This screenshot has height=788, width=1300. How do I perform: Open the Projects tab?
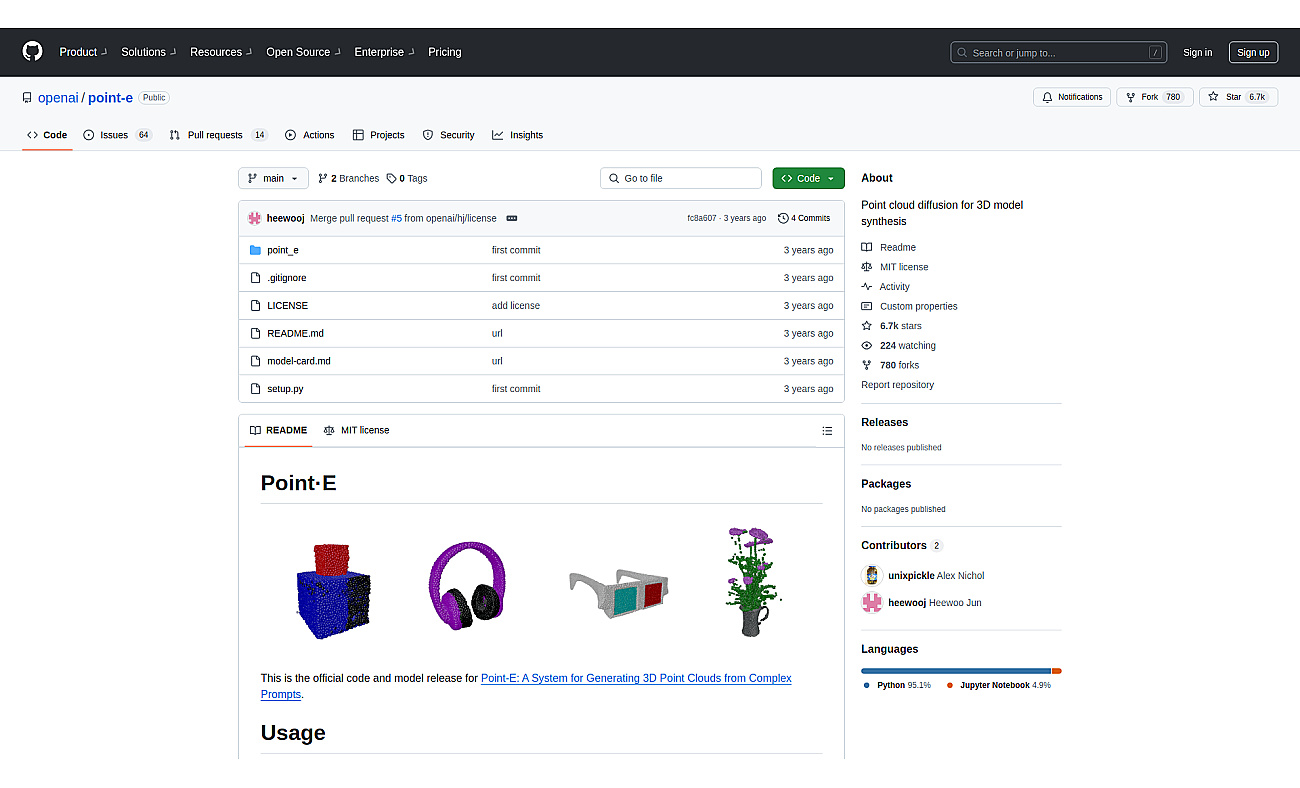point(378,135)
